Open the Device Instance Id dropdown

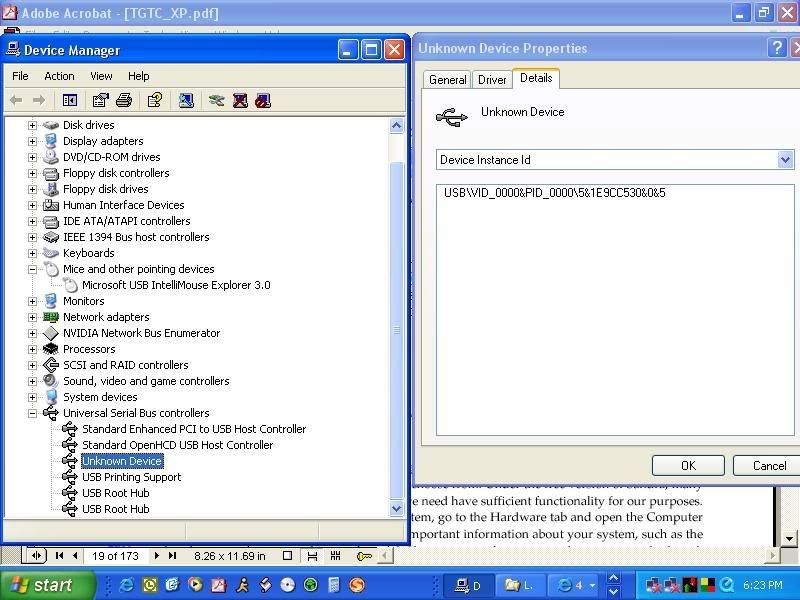tap(785, 160)
